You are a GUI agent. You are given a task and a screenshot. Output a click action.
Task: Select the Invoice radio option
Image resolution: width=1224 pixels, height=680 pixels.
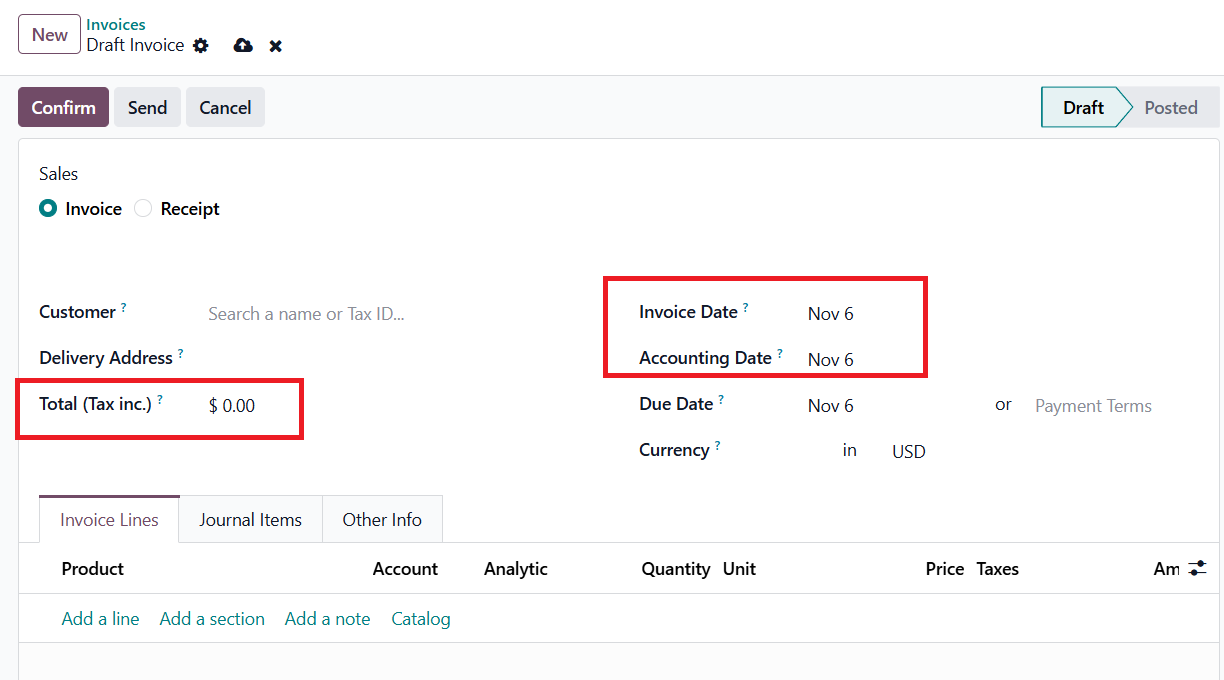[x=48, y=209]
